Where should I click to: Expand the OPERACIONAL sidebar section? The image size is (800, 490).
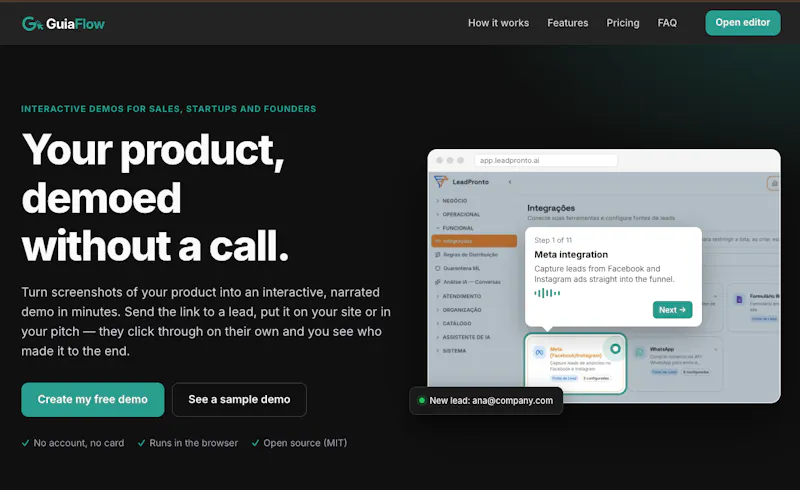458,214
